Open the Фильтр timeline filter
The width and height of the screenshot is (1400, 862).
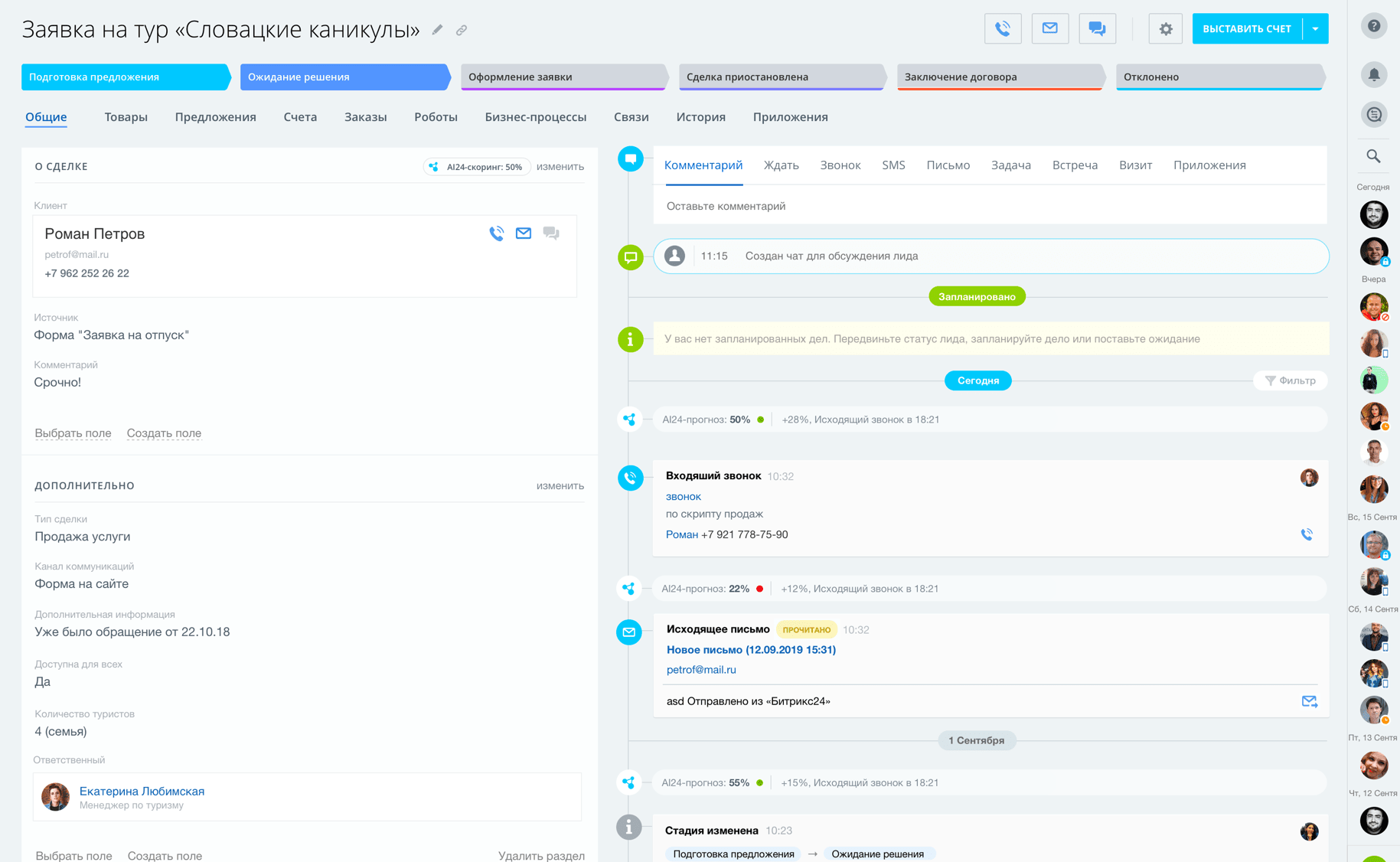tap(1291, 380)
